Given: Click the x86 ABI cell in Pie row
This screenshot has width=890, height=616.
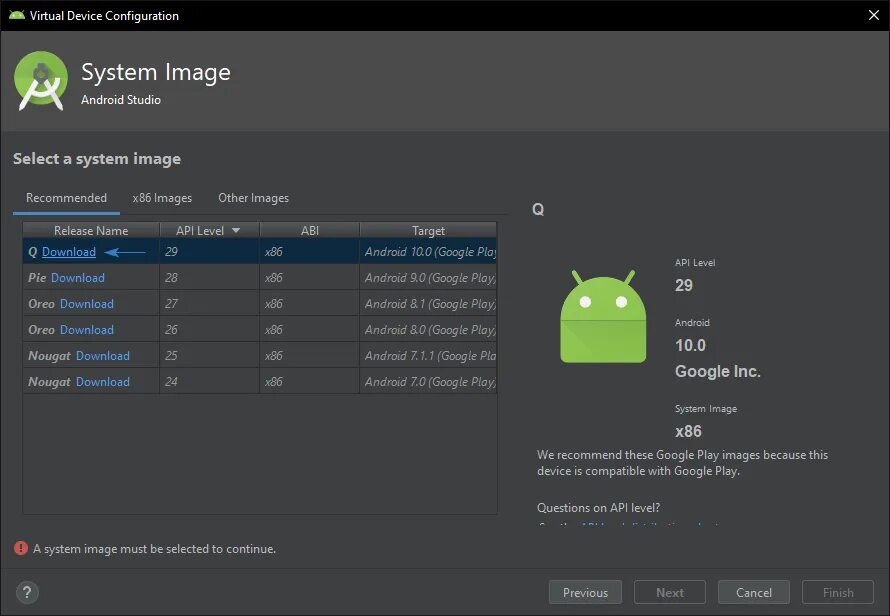Looking at the screenshot, I should click(x=310, y=278).
